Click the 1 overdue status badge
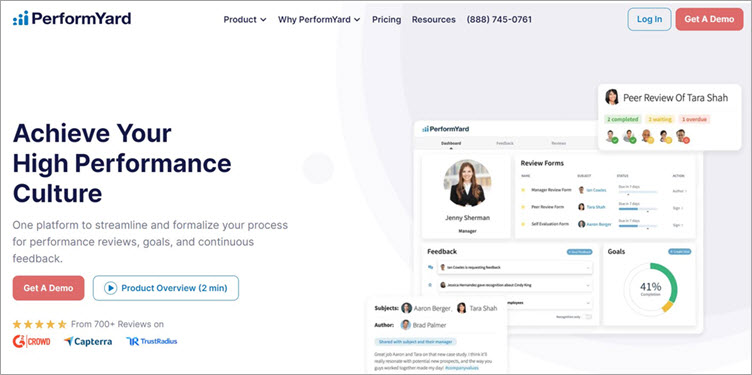The image size is (752, 375). coord(694,119)
